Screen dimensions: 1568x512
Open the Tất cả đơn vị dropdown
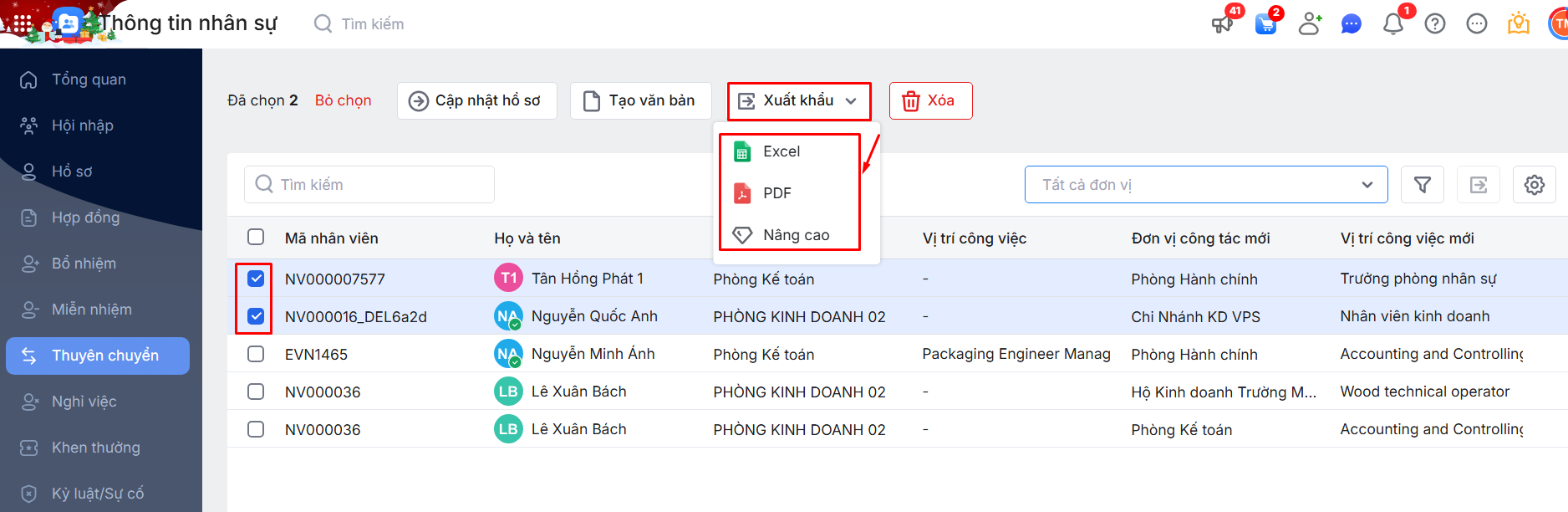1205,185
